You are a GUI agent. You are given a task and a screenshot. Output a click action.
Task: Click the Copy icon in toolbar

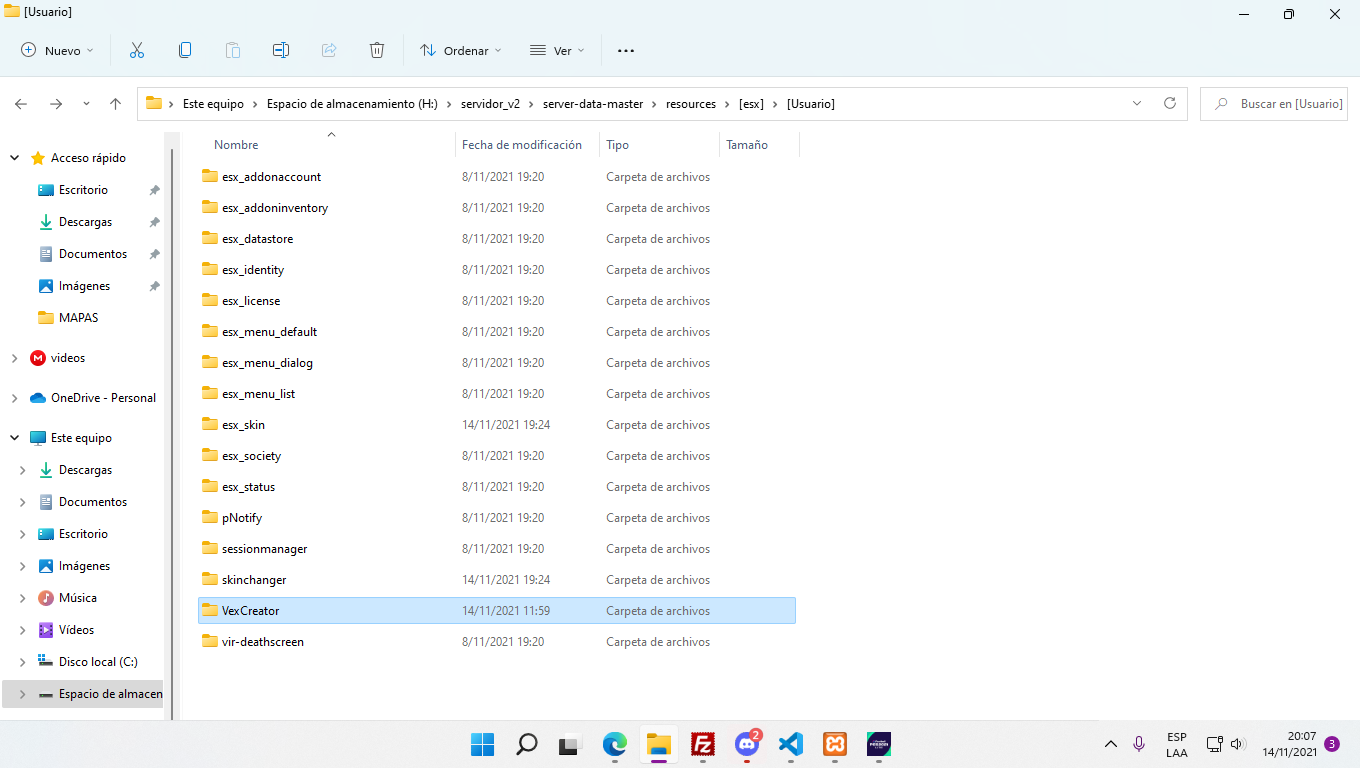[185, 50]
